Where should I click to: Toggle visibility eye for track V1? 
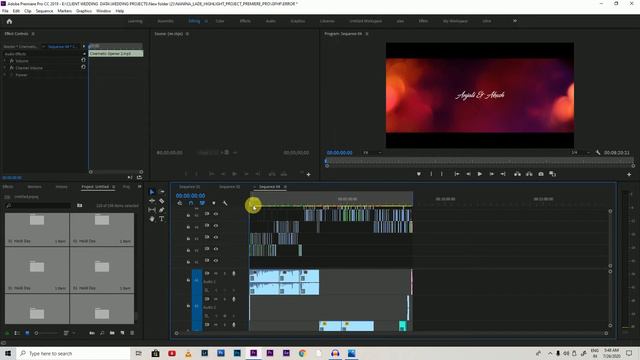pyautogui.click(x=216, y=260)
